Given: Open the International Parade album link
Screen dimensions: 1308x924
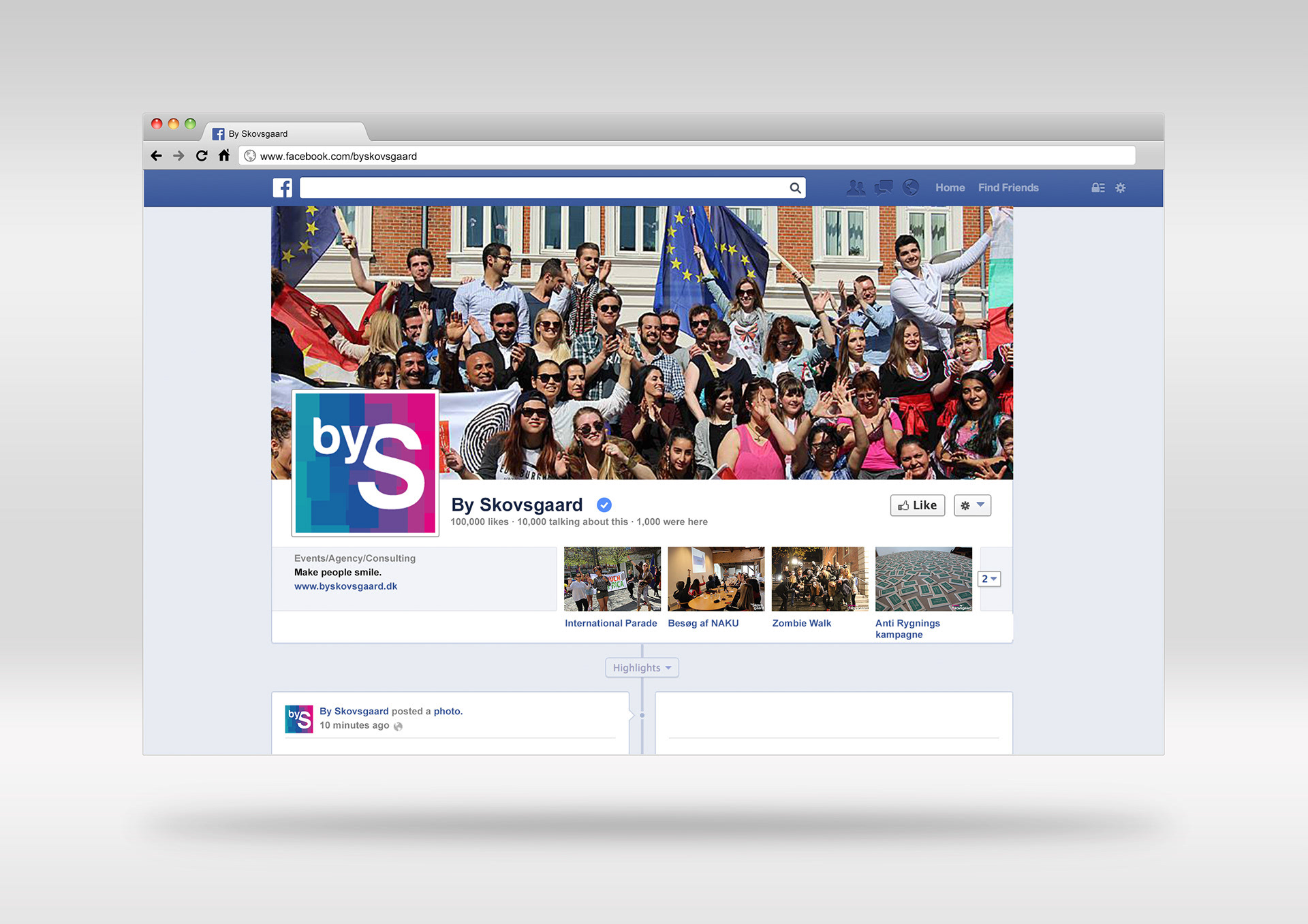Looking at the screenshot, I should tap(611, 623).
